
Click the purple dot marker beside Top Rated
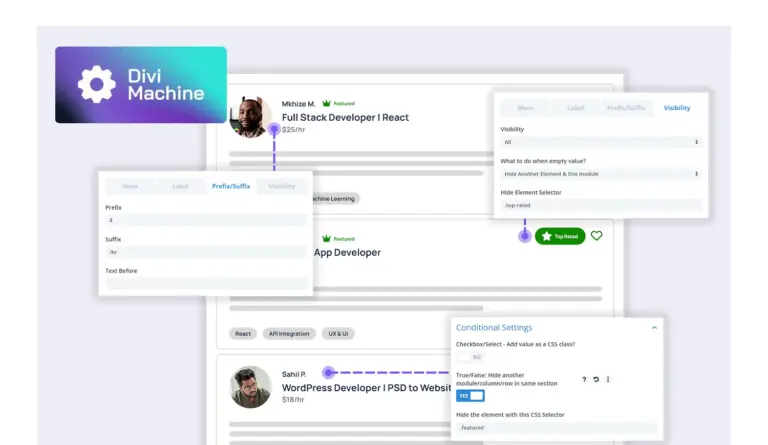(525, 236)
